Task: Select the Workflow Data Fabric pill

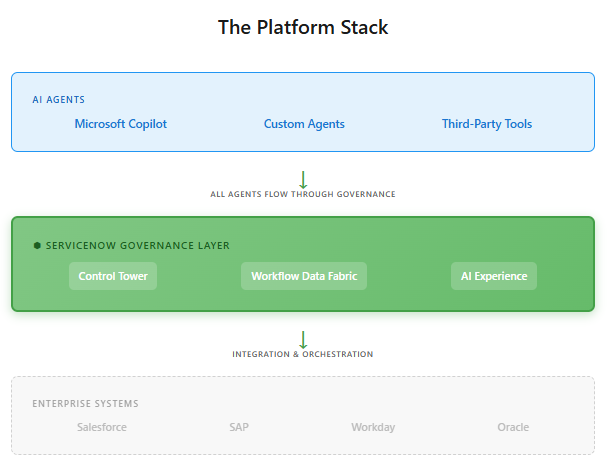Action: [304, 276]
